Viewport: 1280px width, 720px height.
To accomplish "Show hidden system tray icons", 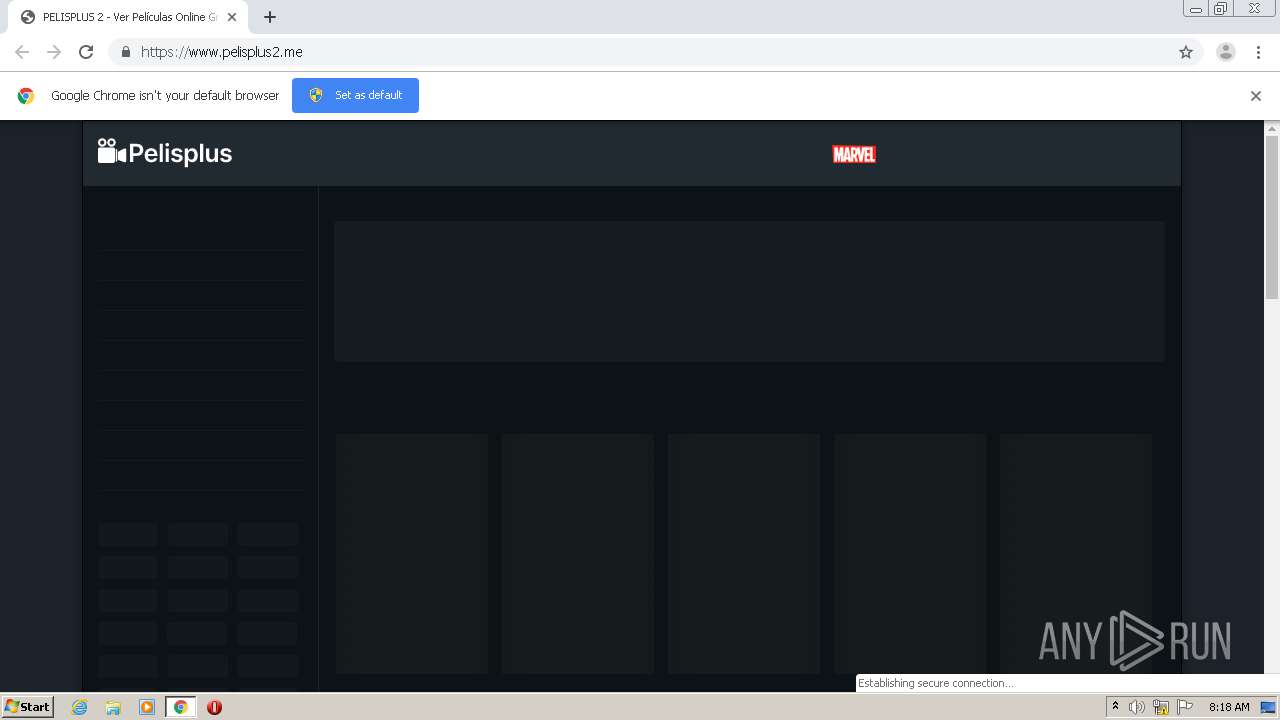I will click(1115, 707).
